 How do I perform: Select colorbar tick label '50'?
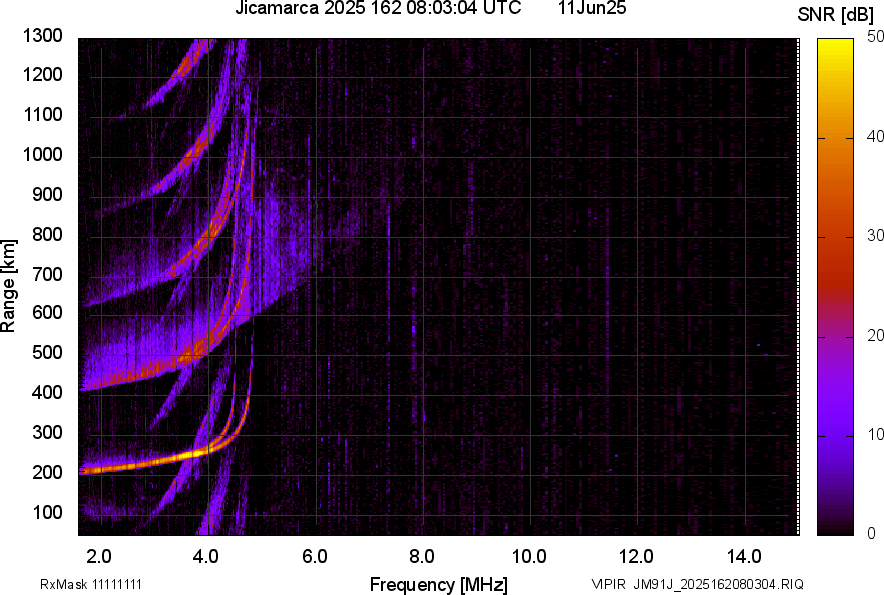[875, 37]
